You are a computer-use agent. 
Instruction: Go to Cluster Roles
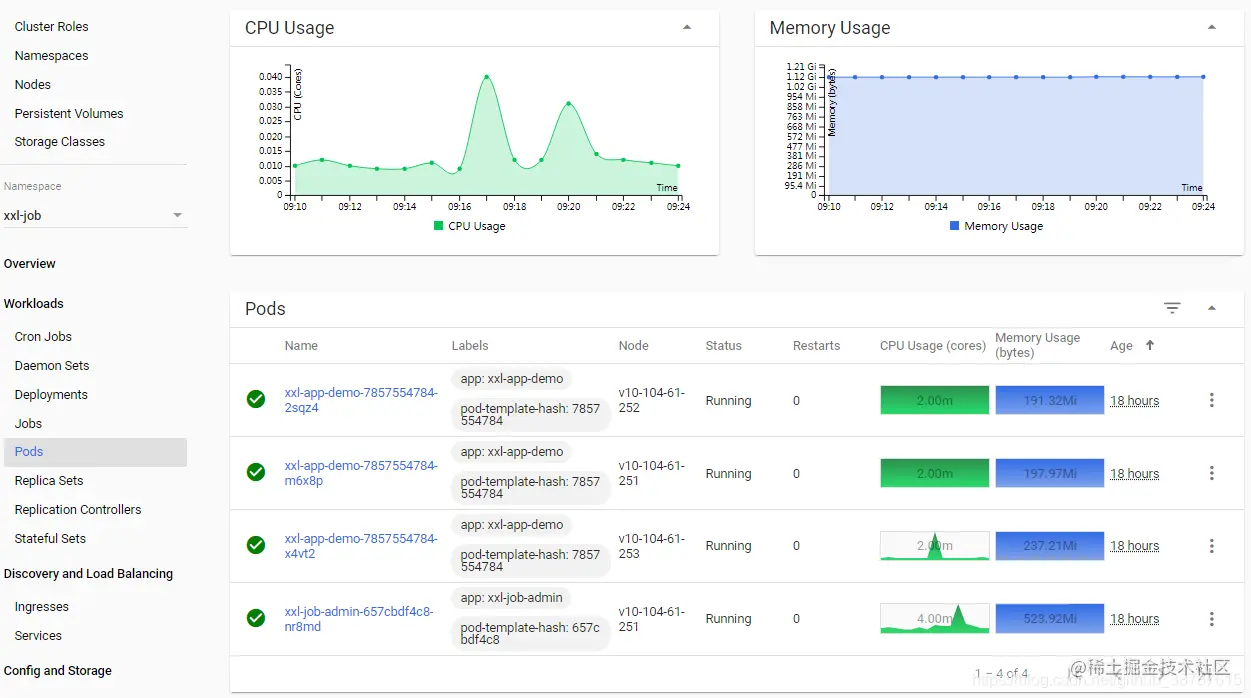51,27
